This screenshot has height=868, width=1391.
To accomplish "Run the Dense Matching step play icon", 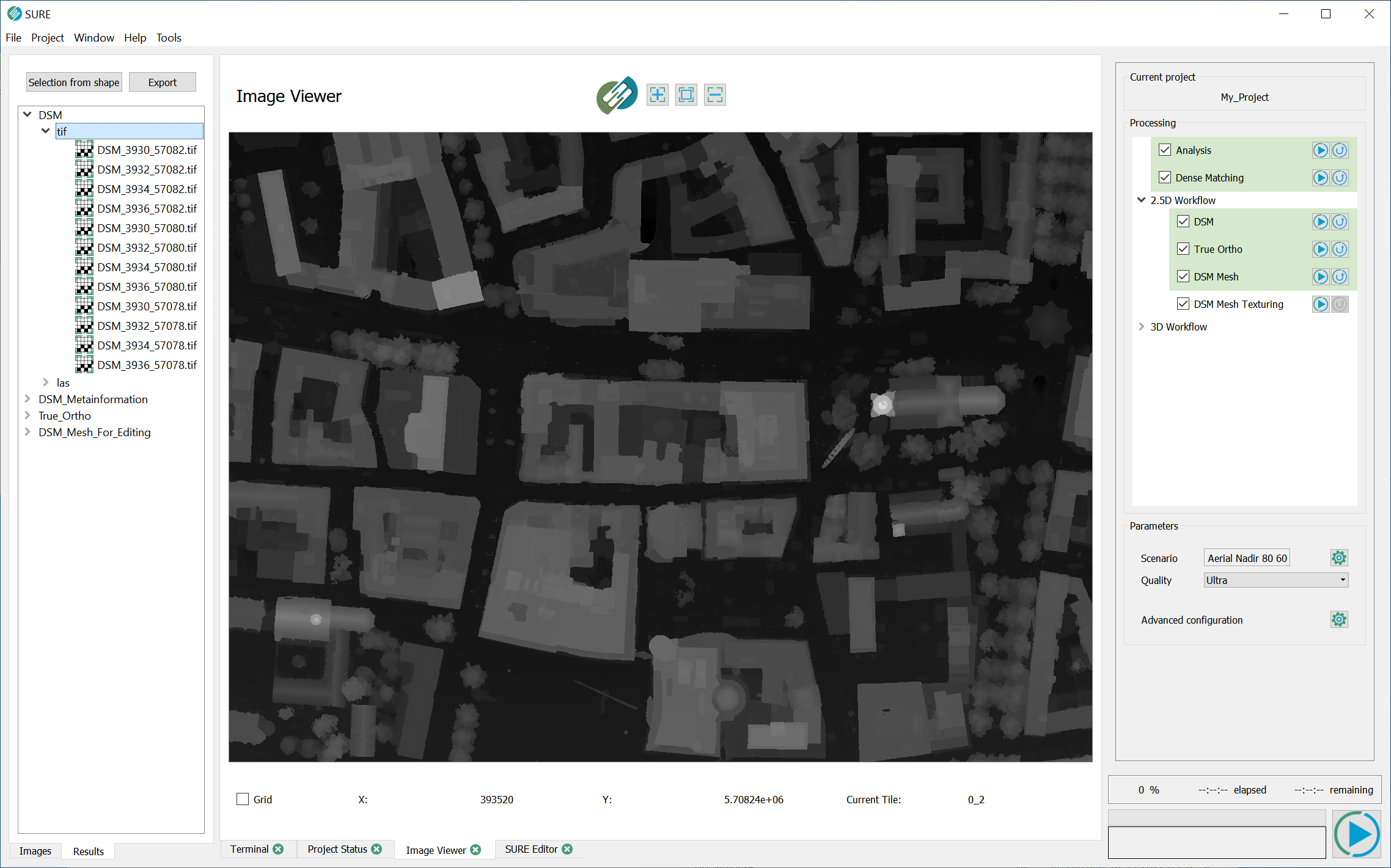I will pyautogui.click(x=1320, y=178).
